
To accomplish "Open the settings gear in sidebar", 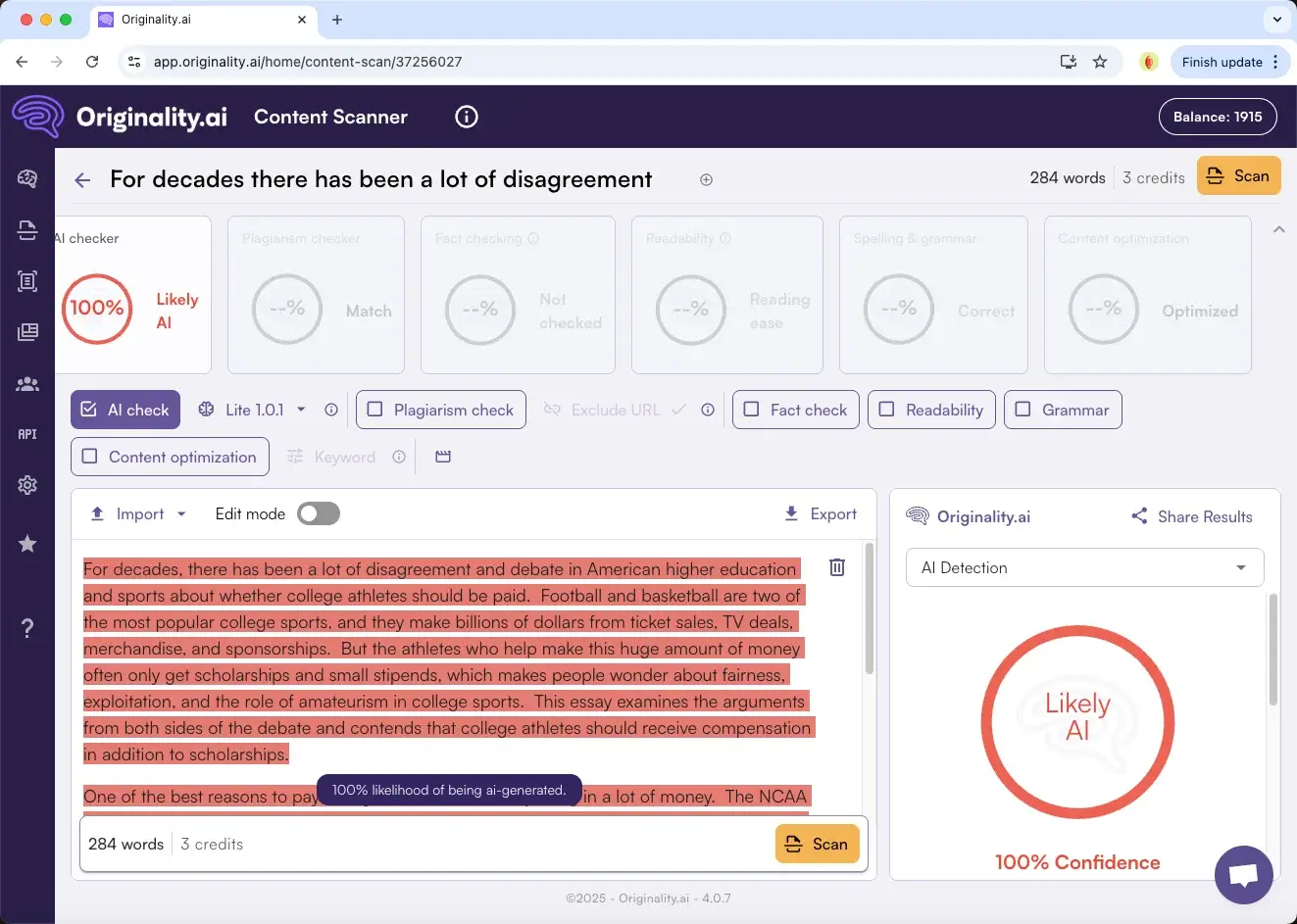I will pyautogui.click(x=27, y=485).
